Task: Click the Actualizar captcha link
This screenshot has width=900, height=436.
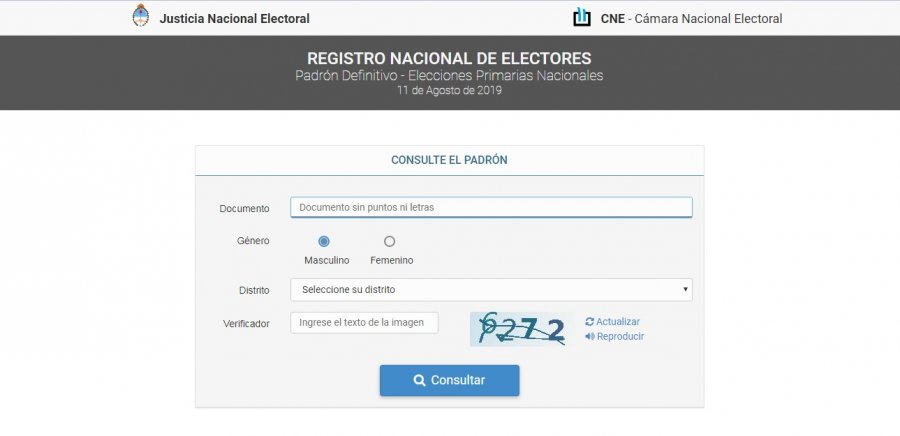Action: (617, 322)
